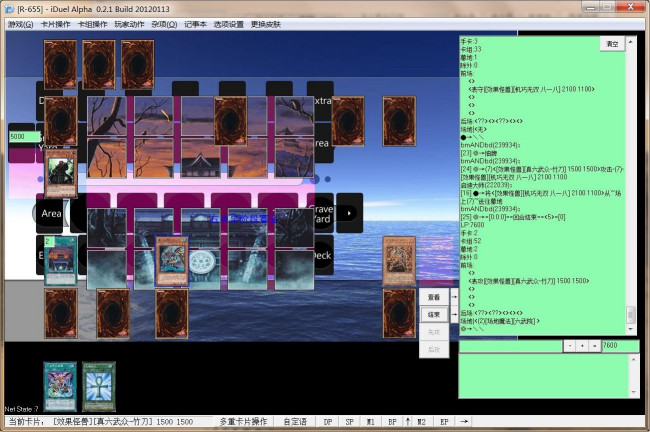Select rightmost face-down card in opponent's hand
The image size is (650, 432).
coord(138,65)
